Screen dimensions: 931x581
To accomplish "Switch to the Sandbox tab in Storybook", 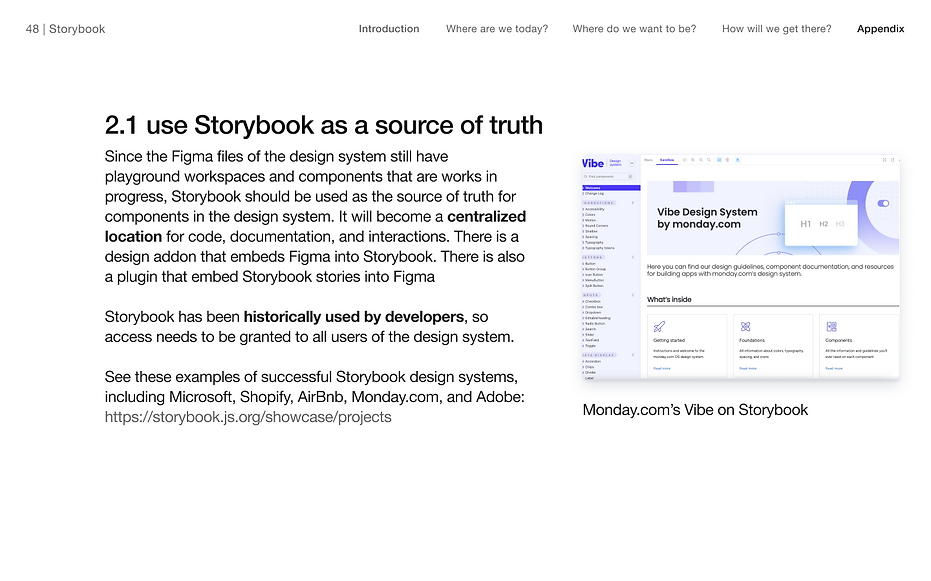I will [667, 160].
